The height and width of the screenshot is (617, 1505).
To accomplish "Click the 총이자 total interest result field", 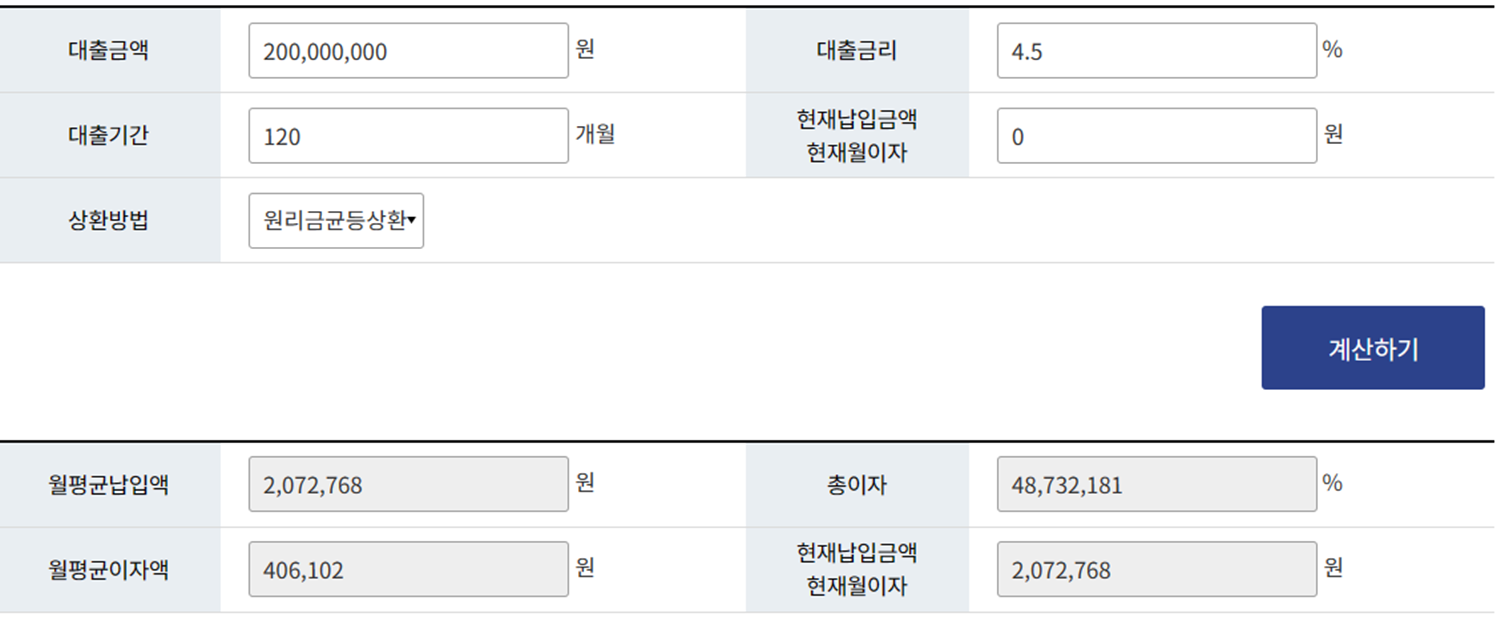I will coord(1155,484).
